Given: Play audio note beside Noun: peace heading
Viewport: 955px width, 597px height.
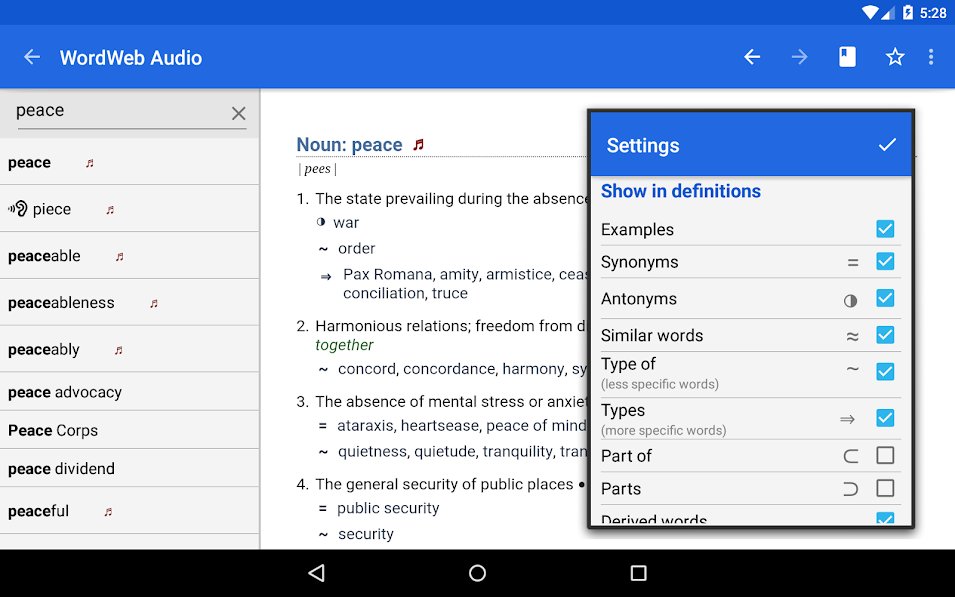Looking at the screenshot, I should (x=418, y=144).
